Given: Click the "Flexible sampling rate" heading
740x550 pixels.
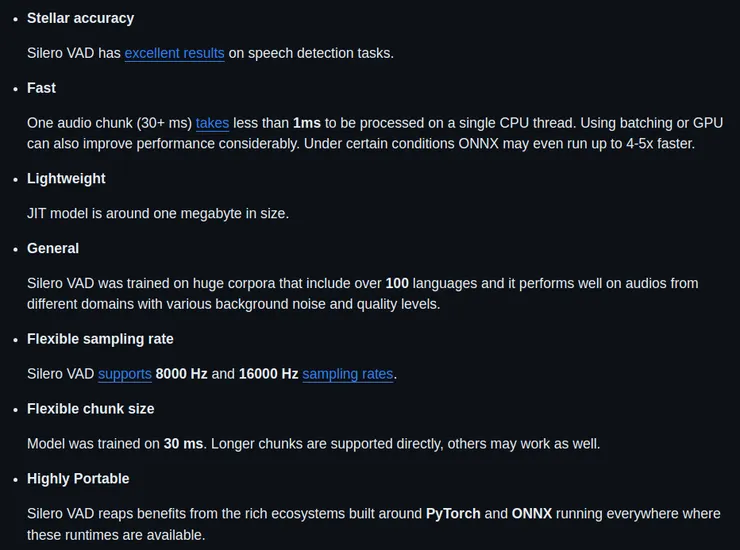Looking at the screenshot, I should pyautogui.click(x=100, y=339).
